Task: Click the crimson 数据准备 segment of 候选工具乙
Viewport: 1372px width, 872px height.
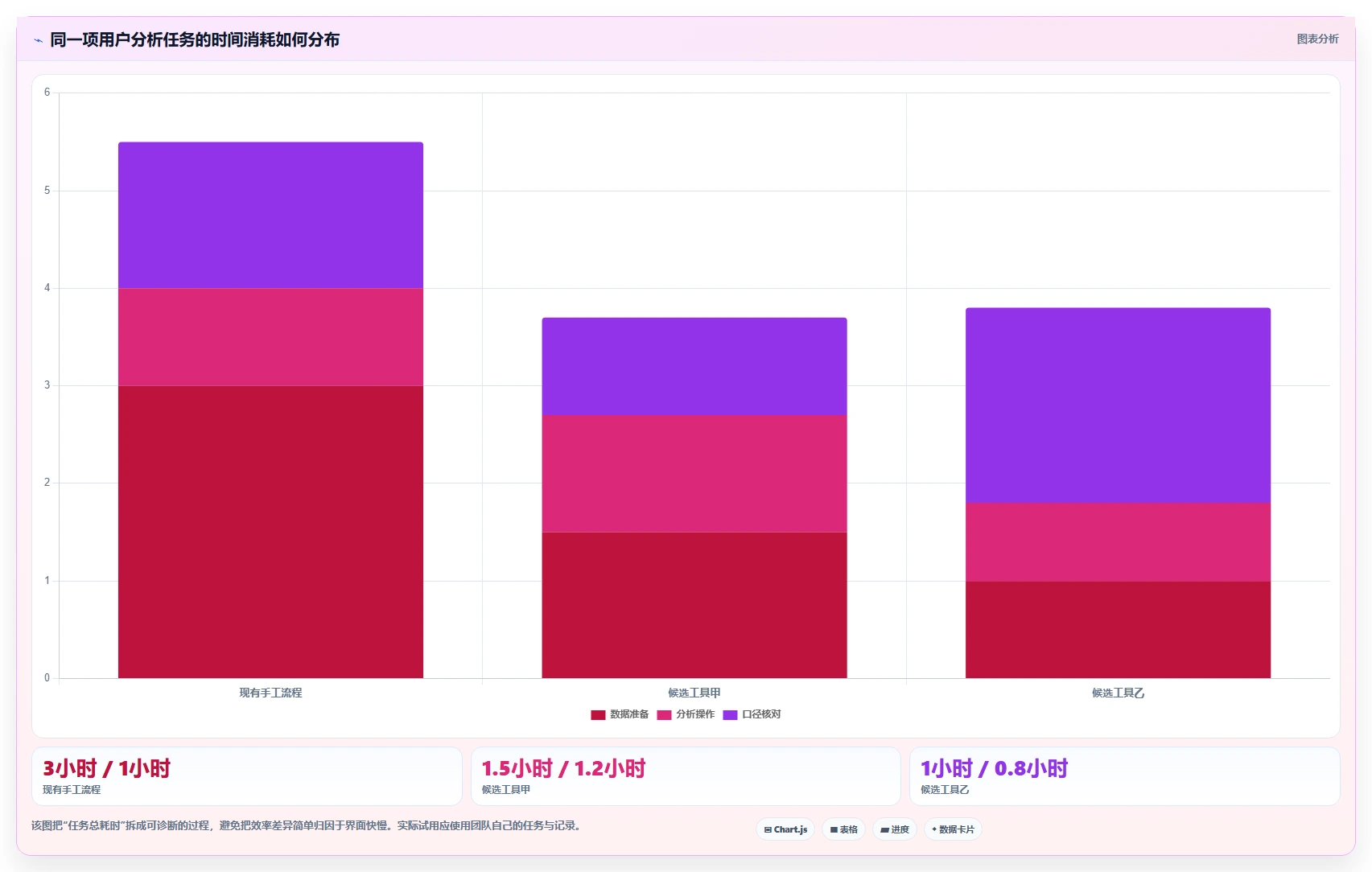Action: (1118, 629)
